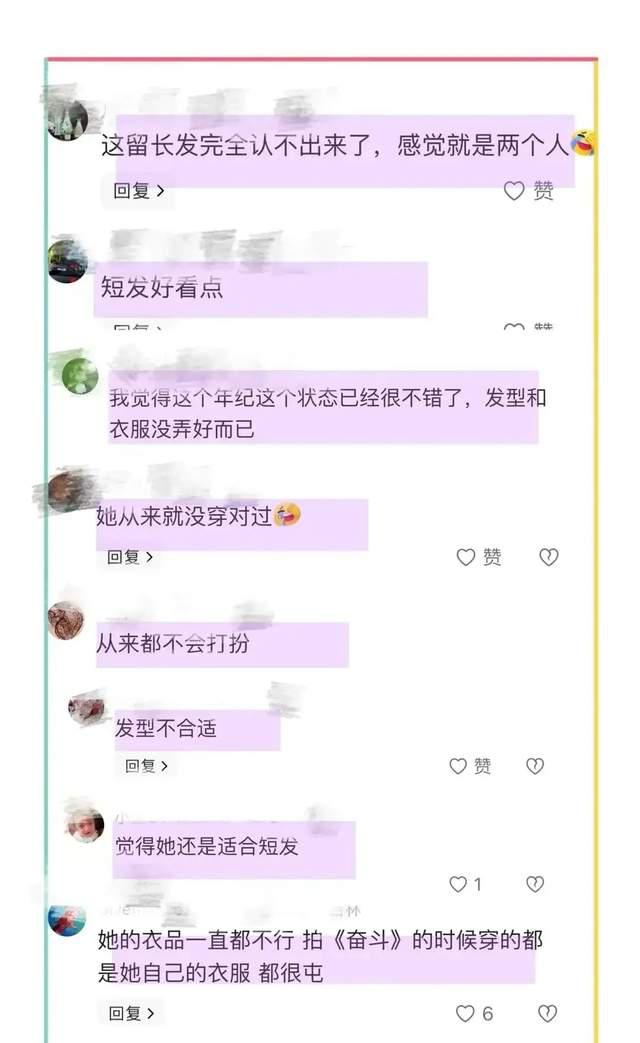Dislike the 奋斗 clothing comment

[x=548, y=1013]
